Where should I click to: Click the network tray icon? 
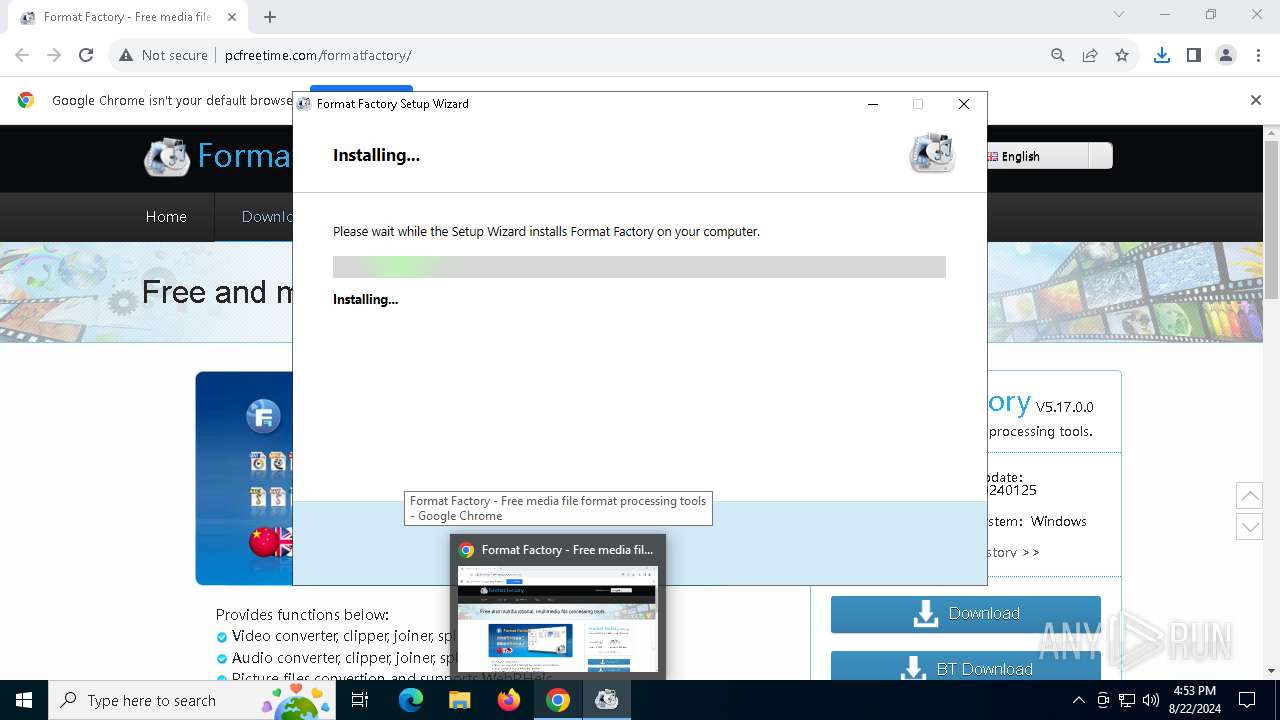(1127, 700)
